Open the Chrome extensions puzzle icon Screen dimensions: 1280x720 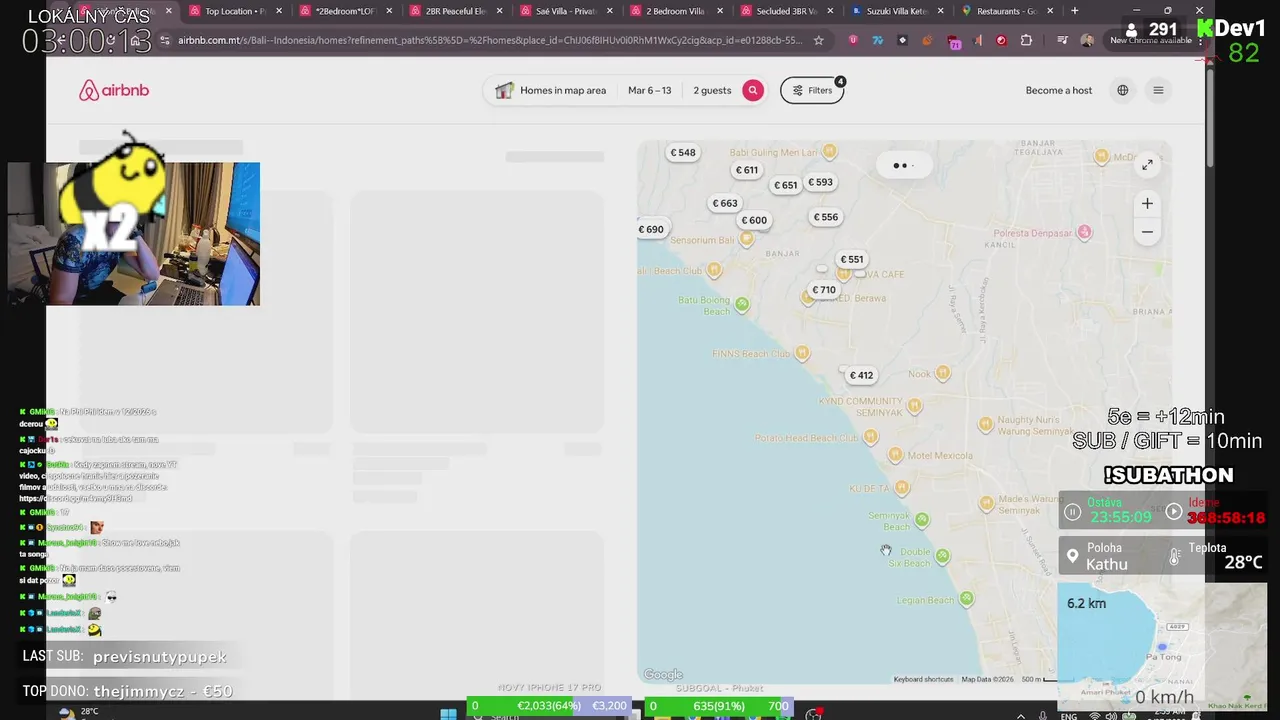[1026, 40]
